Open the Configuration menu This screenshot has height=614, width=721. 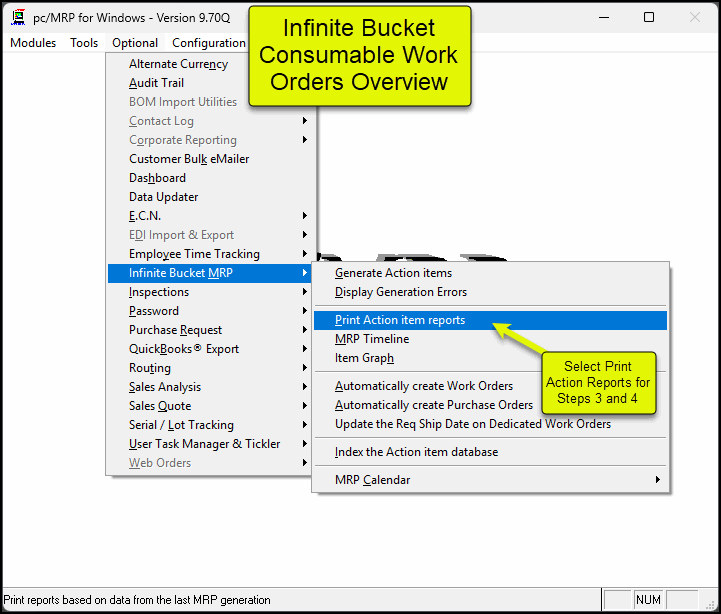[x=208, y=43]
